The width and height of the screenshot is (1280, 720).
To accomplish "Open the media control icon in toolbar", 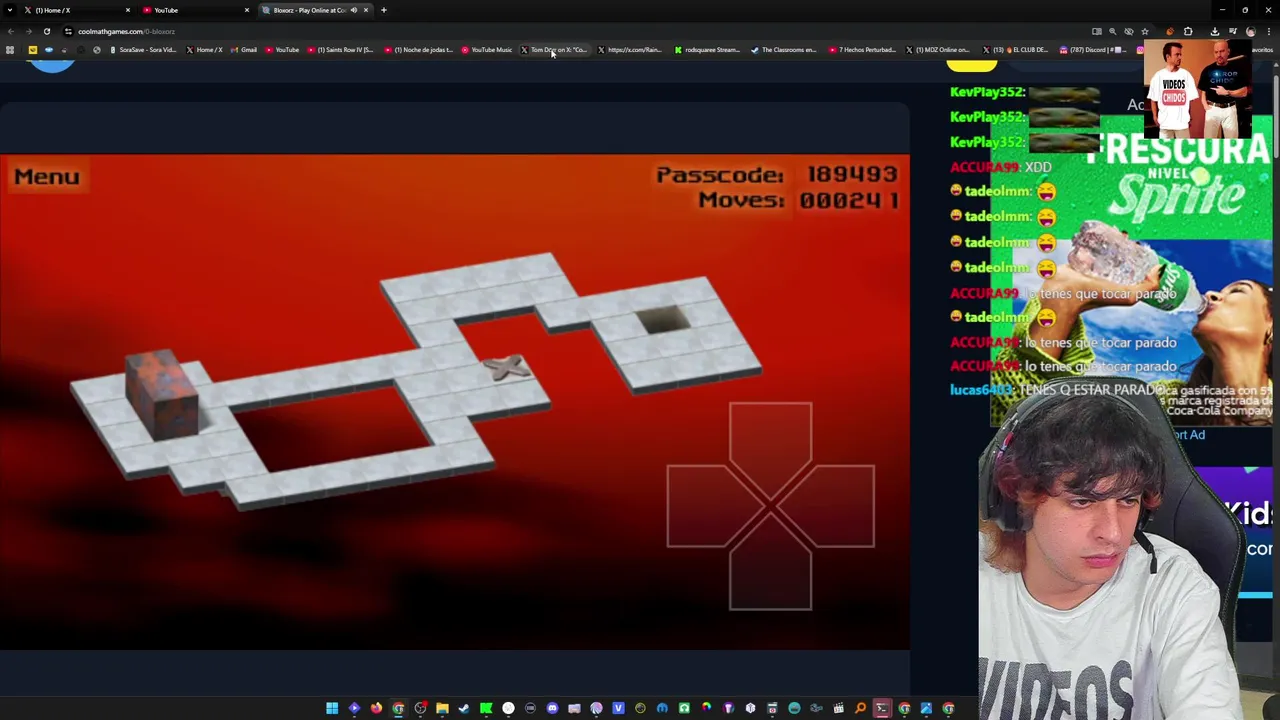I will (1233, 31).
